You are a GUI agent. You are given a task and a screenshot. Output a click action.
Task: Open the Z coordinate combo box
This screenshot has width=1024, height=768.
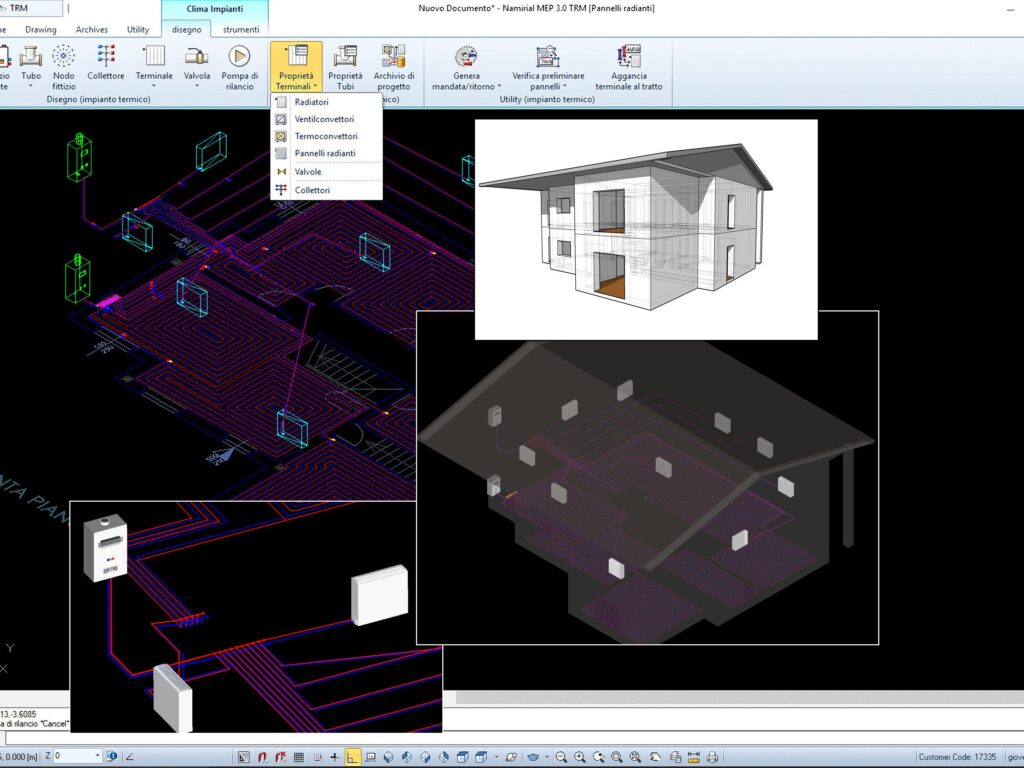(97, 756)
